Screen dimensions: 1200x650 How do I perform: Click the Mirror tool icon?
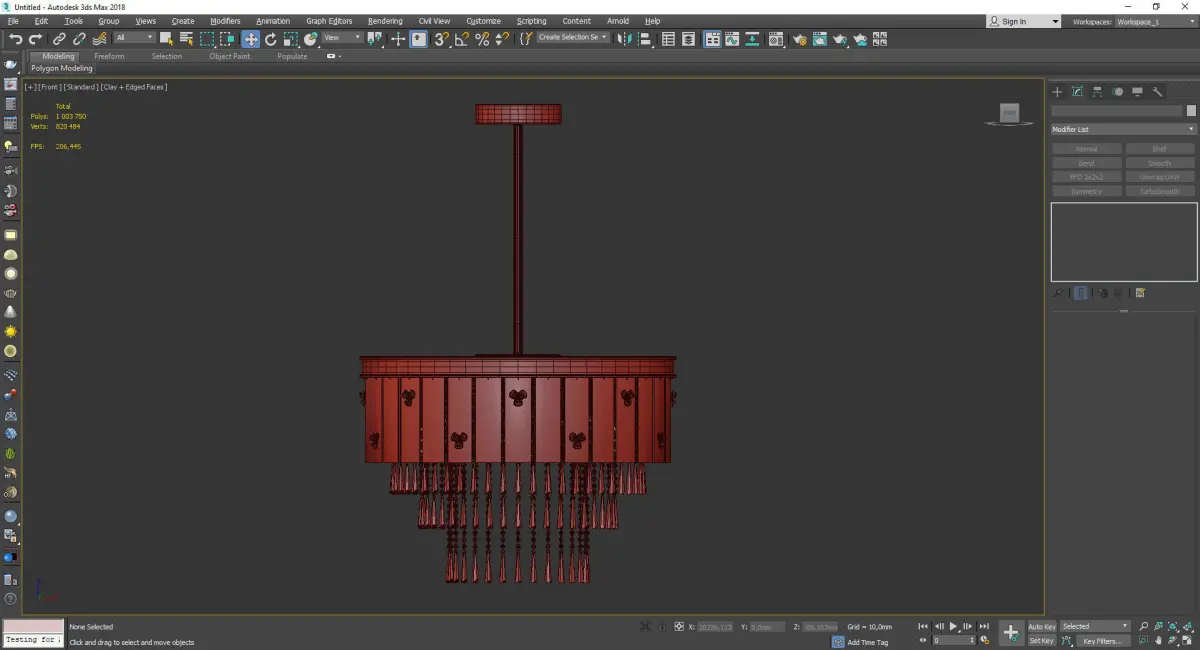coord(624,39)
